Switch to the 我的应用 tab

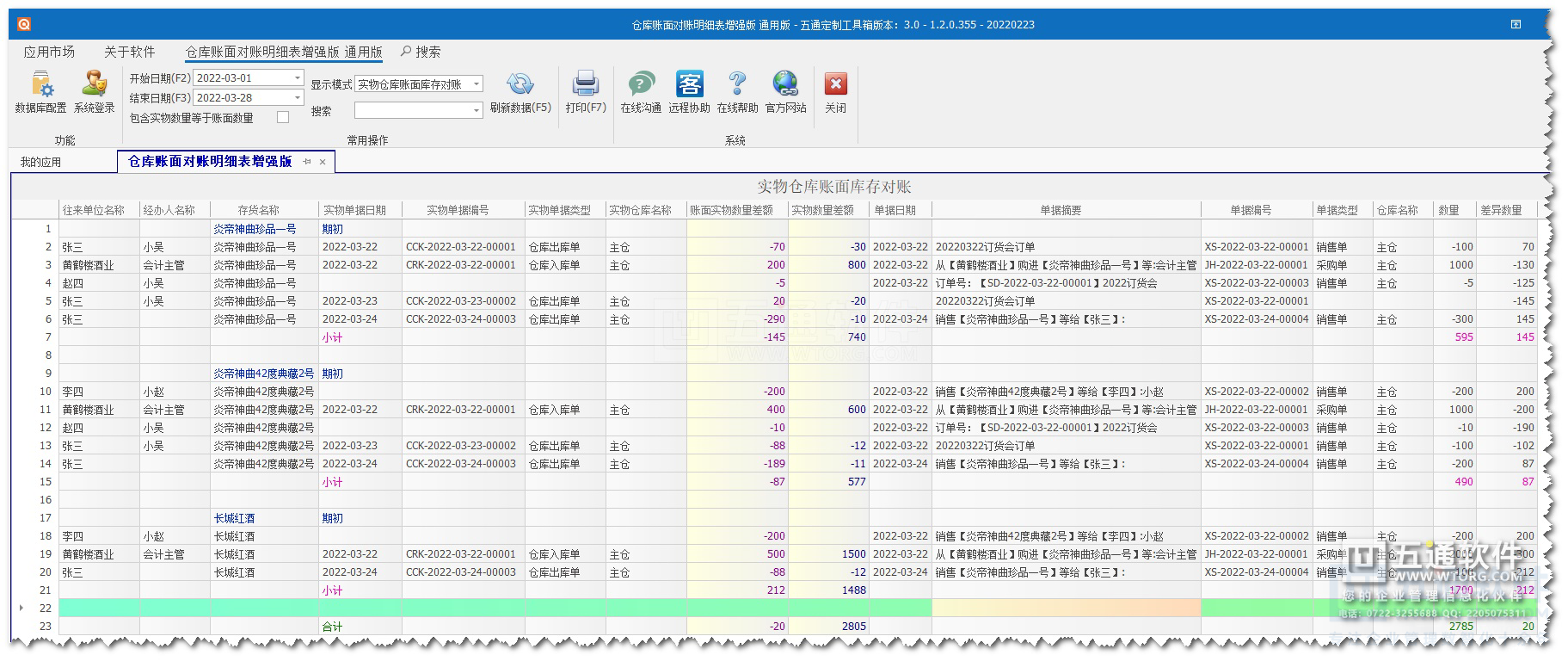(x=40, y=162)
